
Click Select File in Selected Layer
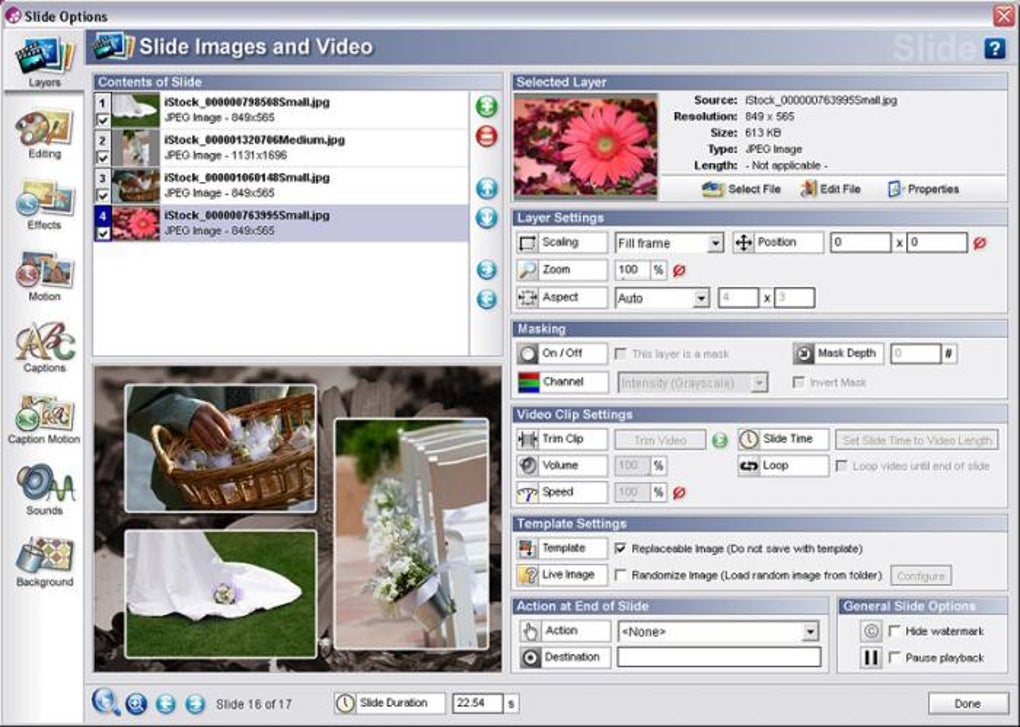742,189
